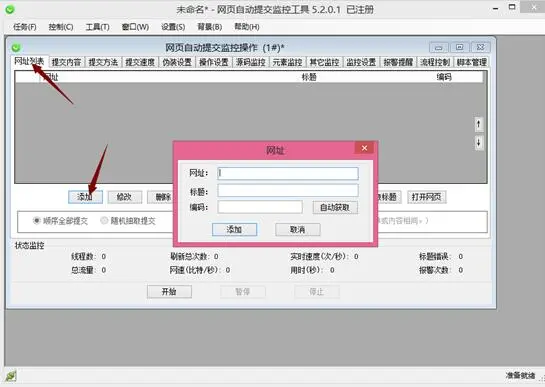The image size is (545, 387).
Task: Click the green app icon in main title bar
Action: pos(10,9)
